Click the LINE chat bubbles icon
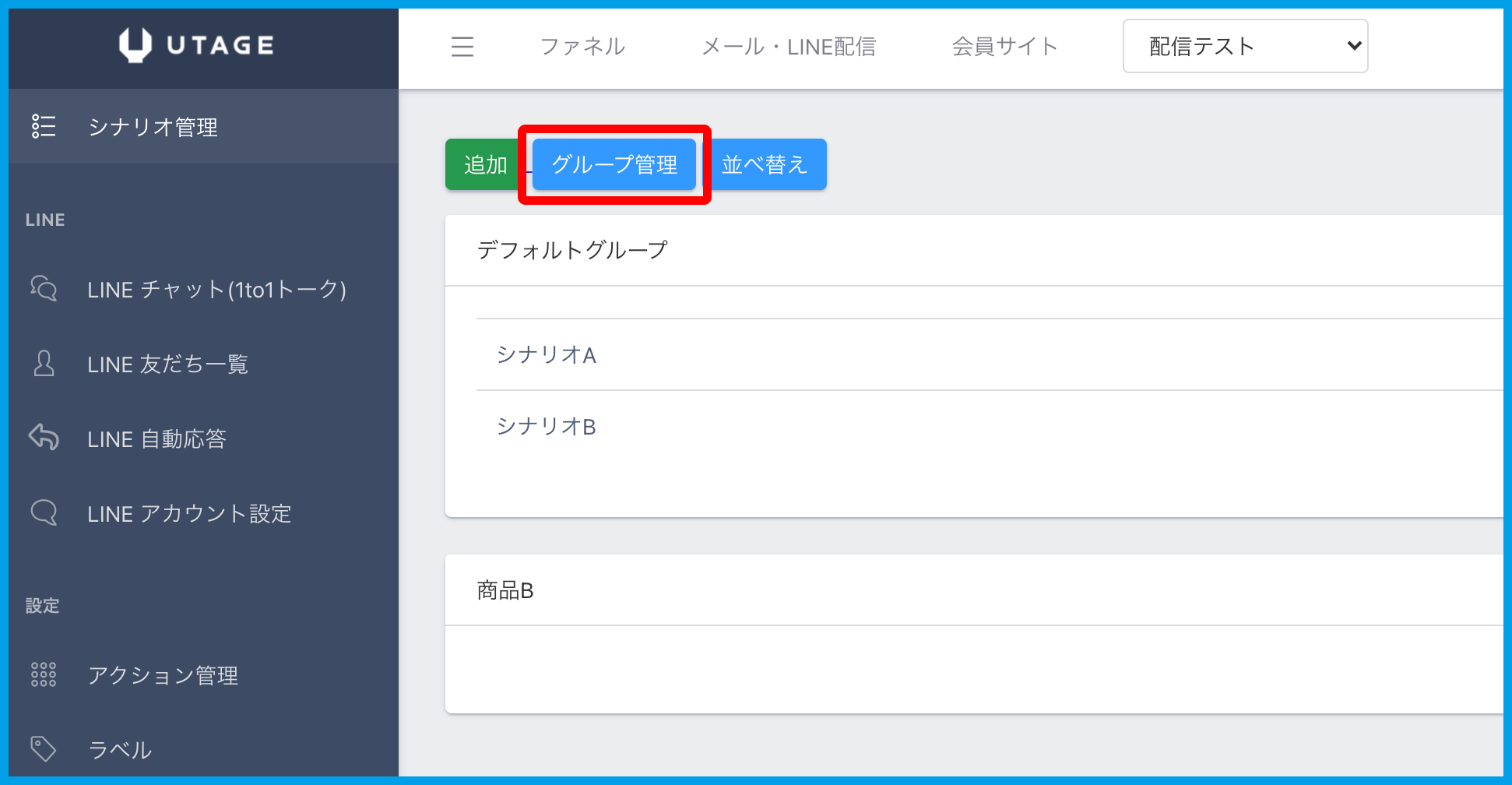1512x785 pixels. tap(44, 289)
